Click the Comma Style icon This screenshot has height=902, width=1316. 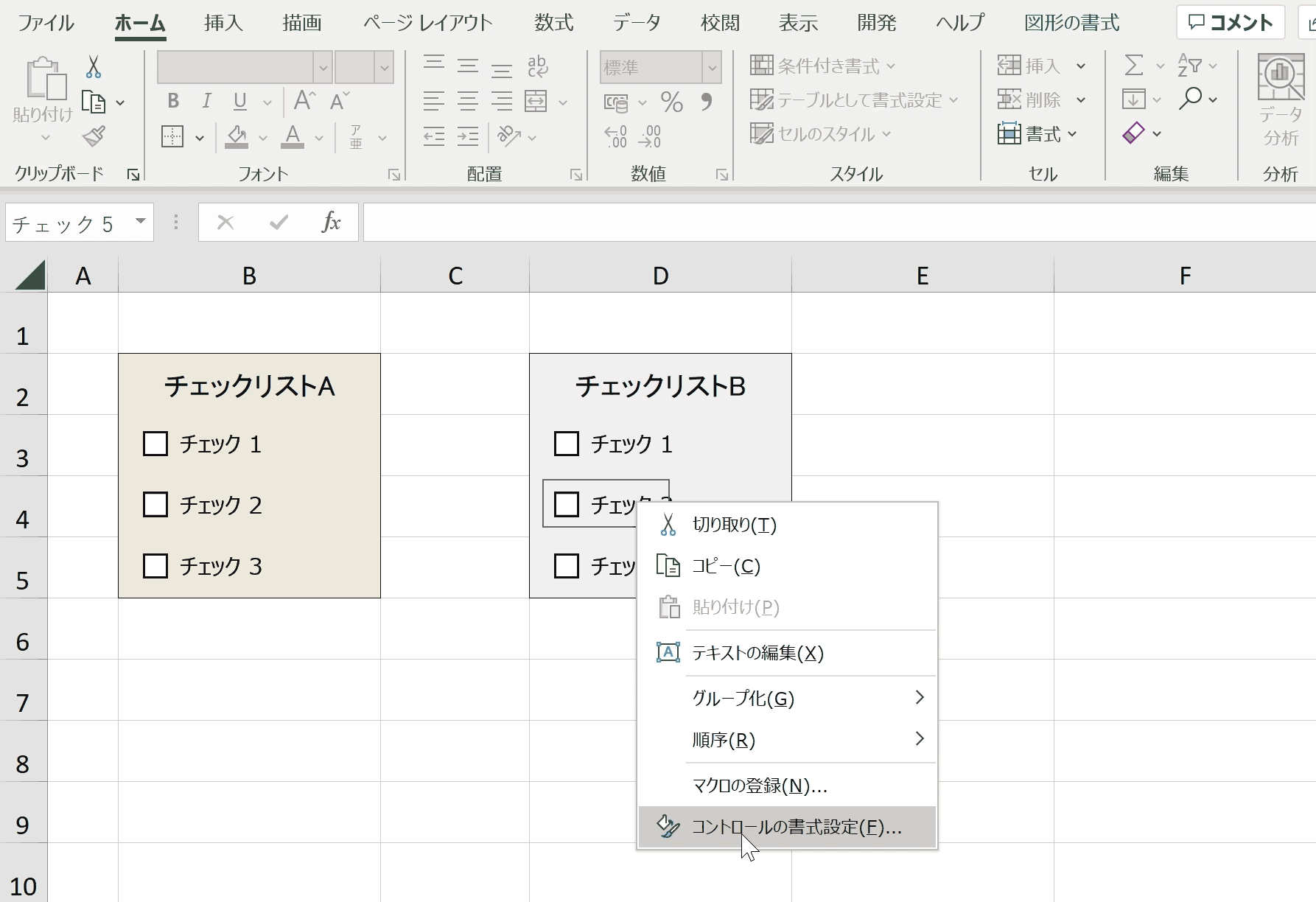point(706,101)
